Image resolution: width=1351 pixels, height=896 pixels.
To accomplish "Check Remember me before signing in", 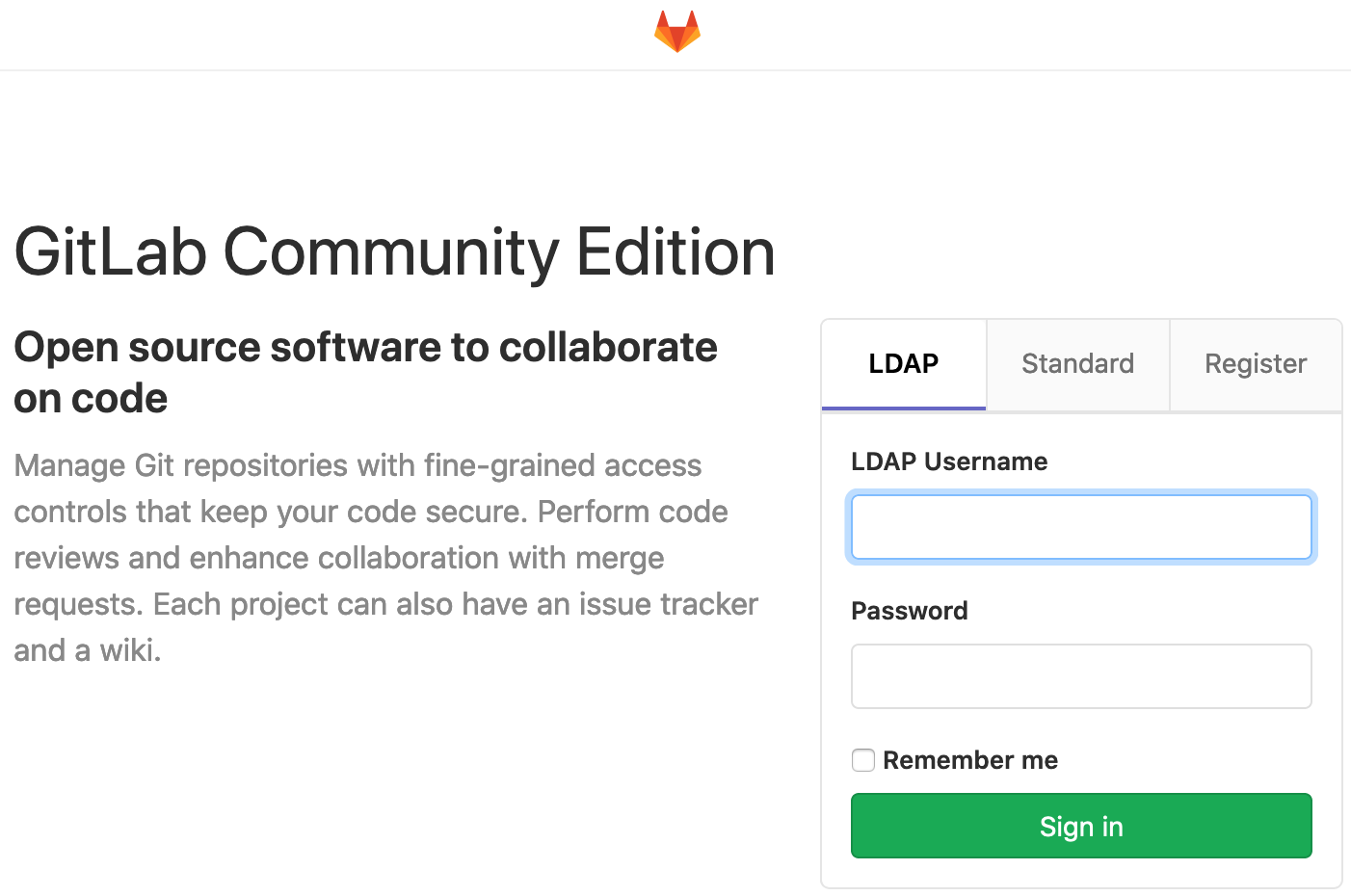I will point(862,760).
